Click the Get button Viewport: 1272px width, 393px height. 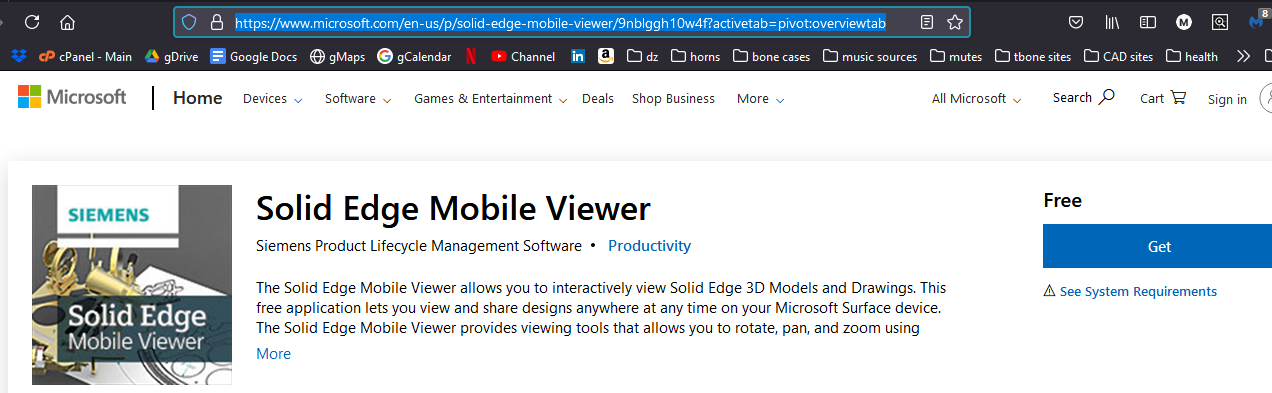pyautogui.click(x=1157, y=246)
